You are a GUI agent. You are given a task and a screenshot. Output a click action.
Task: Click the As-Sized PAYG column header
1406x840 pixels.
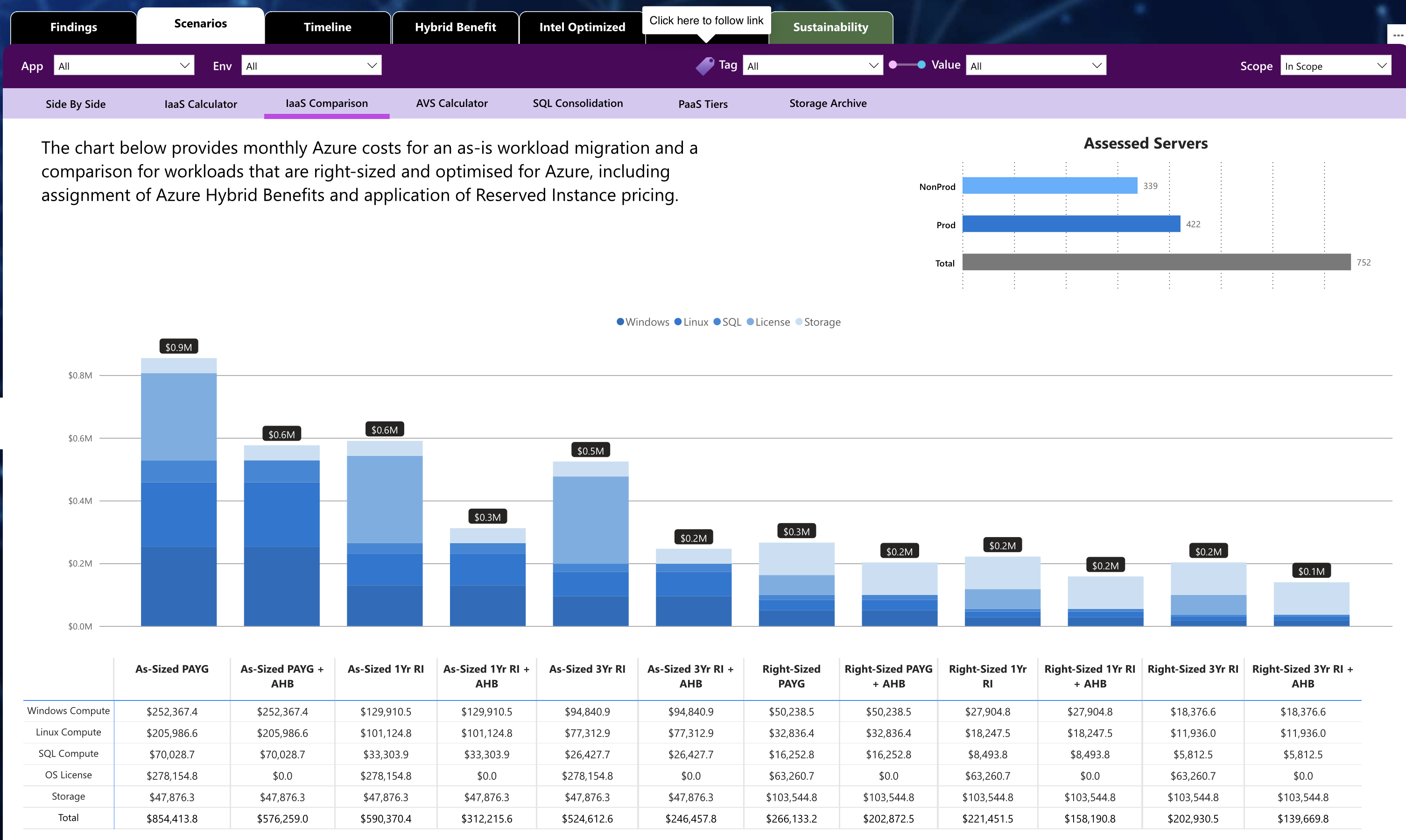(x=172, y=669)
